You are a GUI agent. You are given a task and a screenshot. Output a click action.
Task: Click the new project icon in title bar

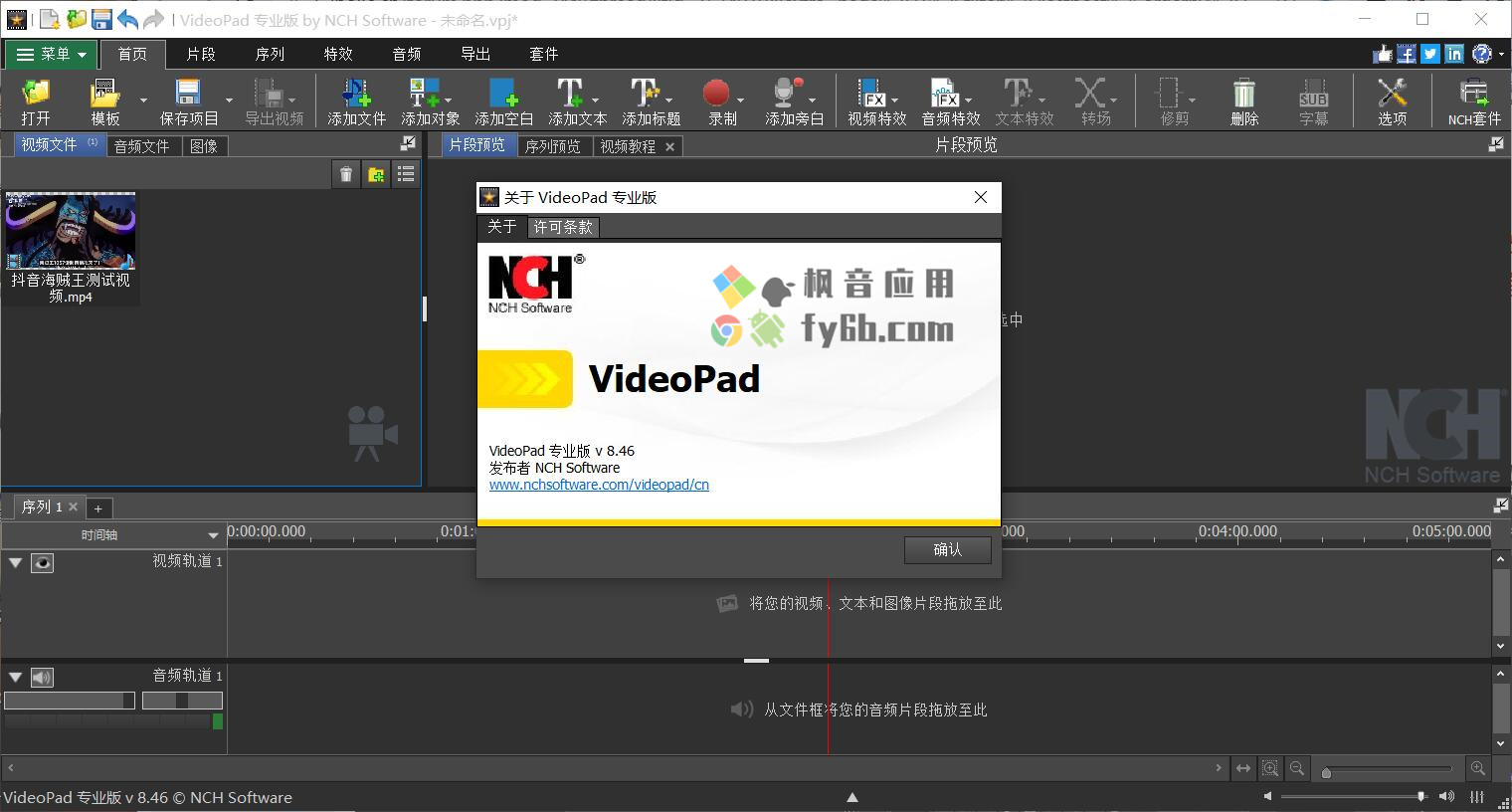[x=50, y=19]
